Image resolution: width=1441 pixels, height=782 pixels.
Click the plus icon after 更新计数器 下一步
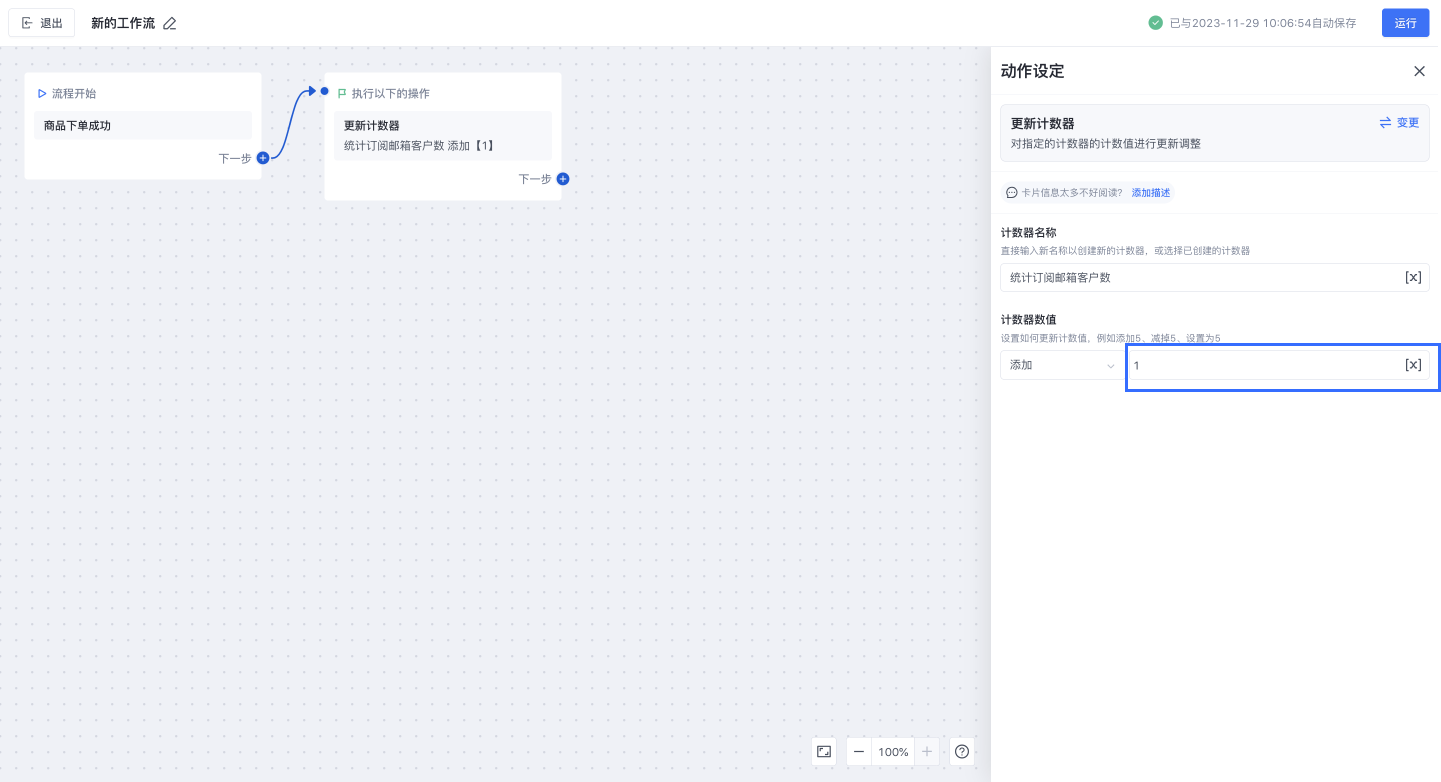coord(563,179)
